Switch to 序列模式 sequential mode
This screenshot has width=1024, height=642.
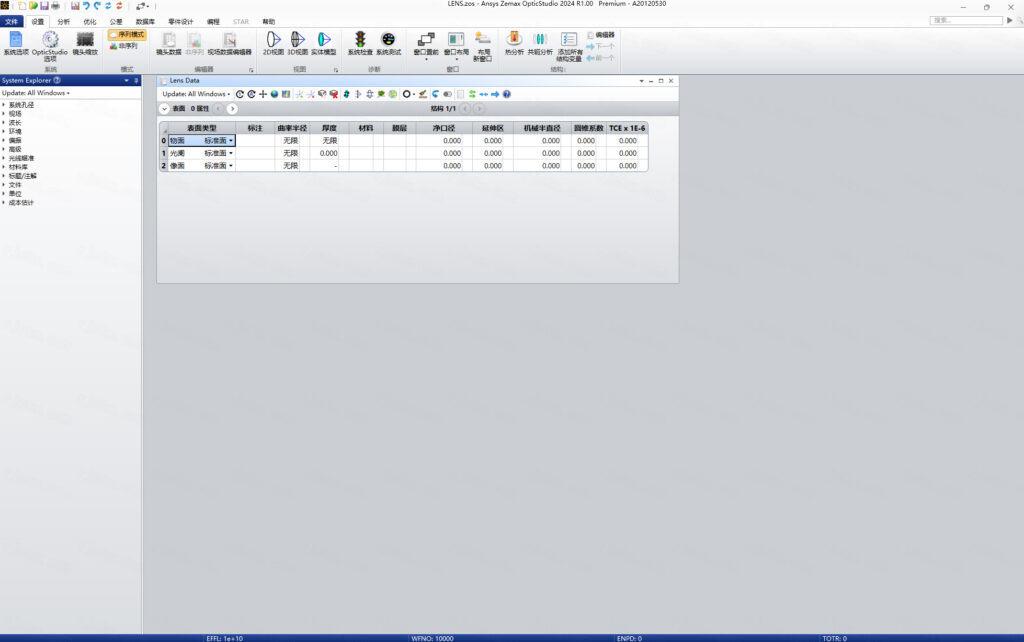[127, 34]
